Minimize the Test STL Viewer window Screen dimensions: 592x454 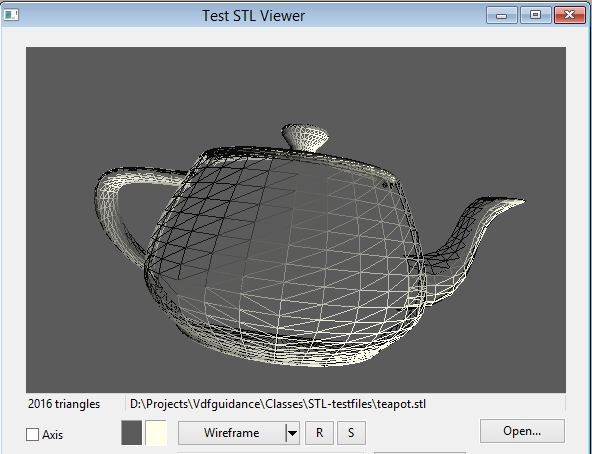[501, 15]
